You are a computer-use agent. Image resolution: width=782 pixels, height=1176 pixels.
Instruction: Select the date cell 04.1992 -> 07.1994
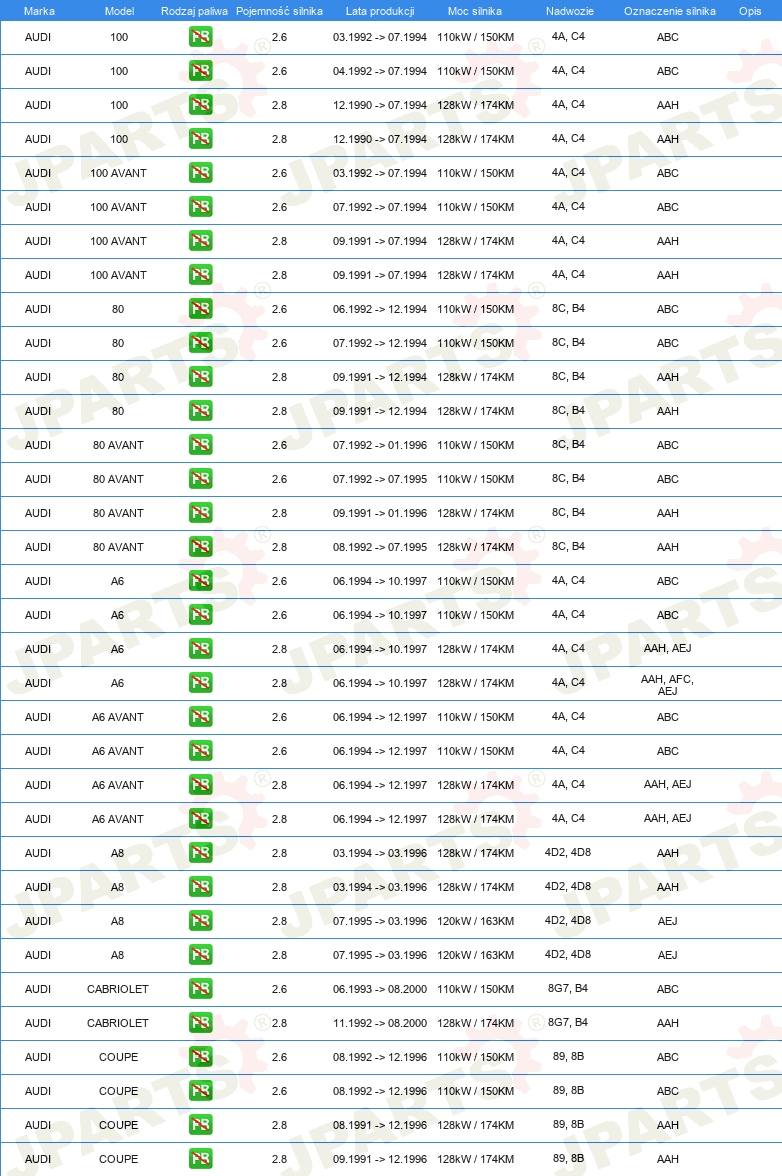(380, 71)
